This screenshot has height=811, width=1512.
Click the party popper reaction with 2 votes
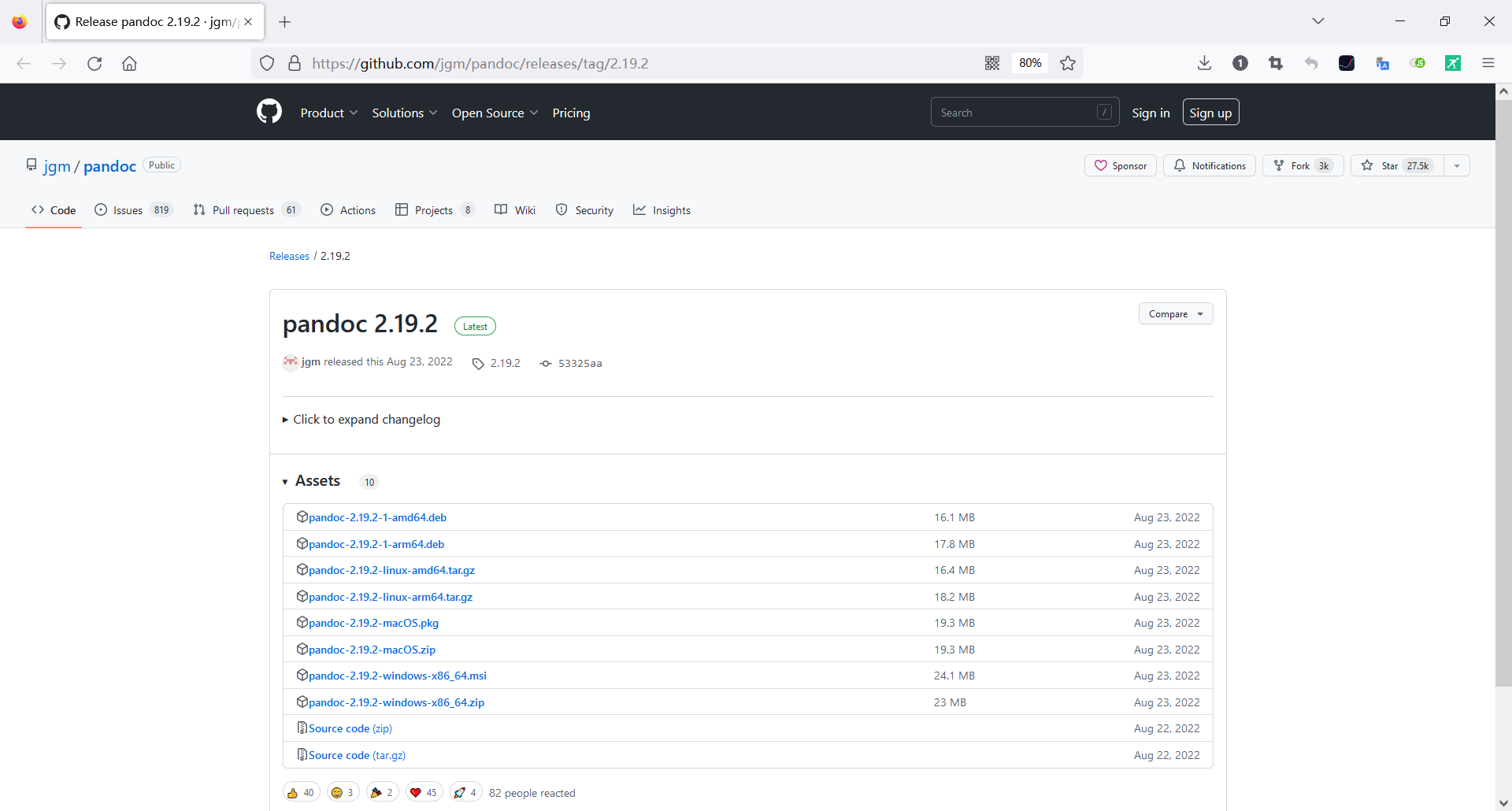pyautogui.click(x=383, y=793)
